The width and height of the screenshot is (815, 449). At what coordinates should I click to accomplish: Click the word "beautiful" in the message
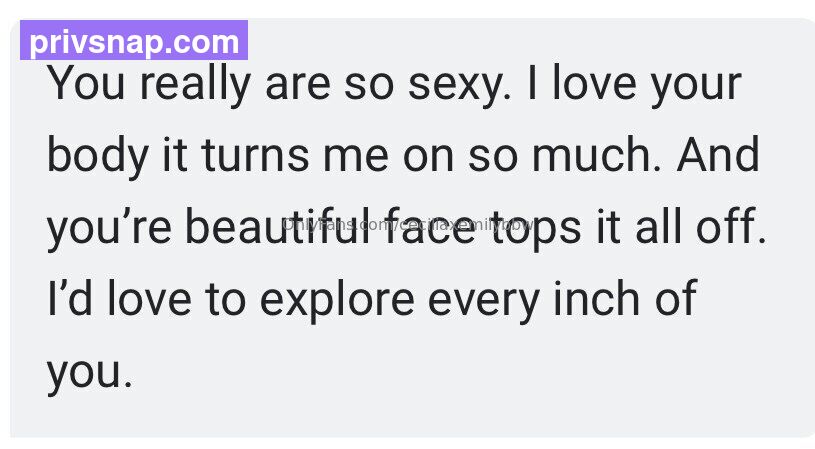point(278,226)
